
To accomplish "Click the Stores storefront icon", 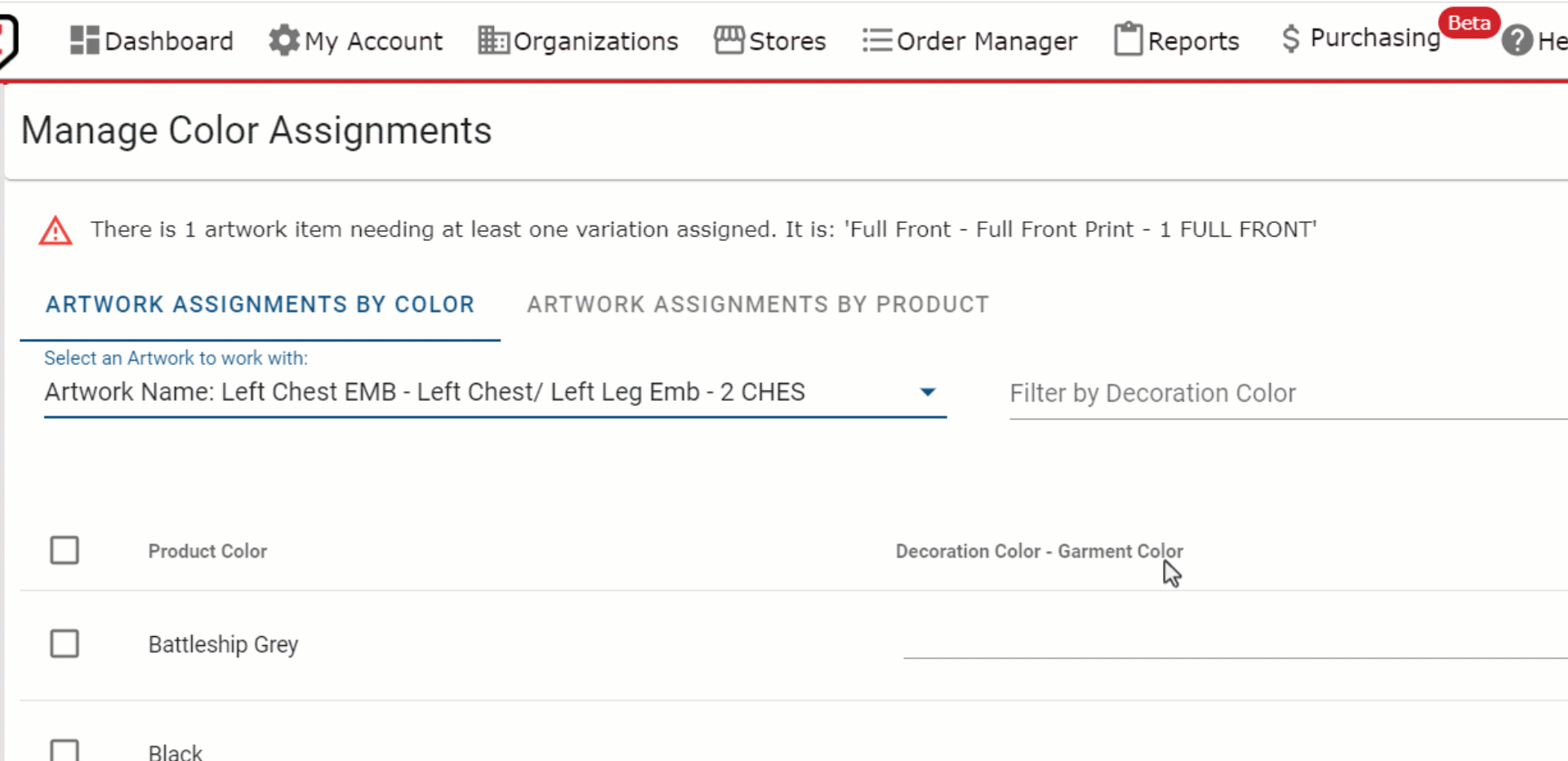I will coord(729,40).
